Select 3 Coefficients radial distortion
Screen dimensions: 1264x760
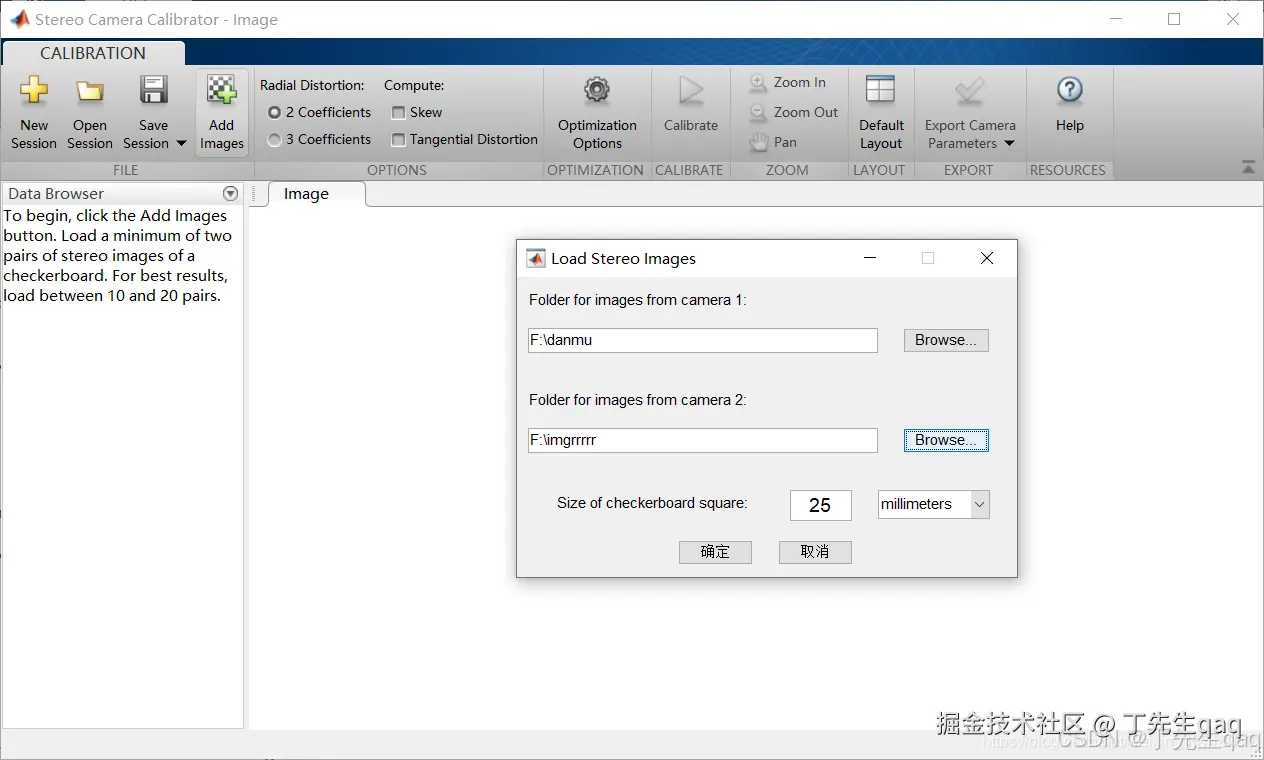274,140
